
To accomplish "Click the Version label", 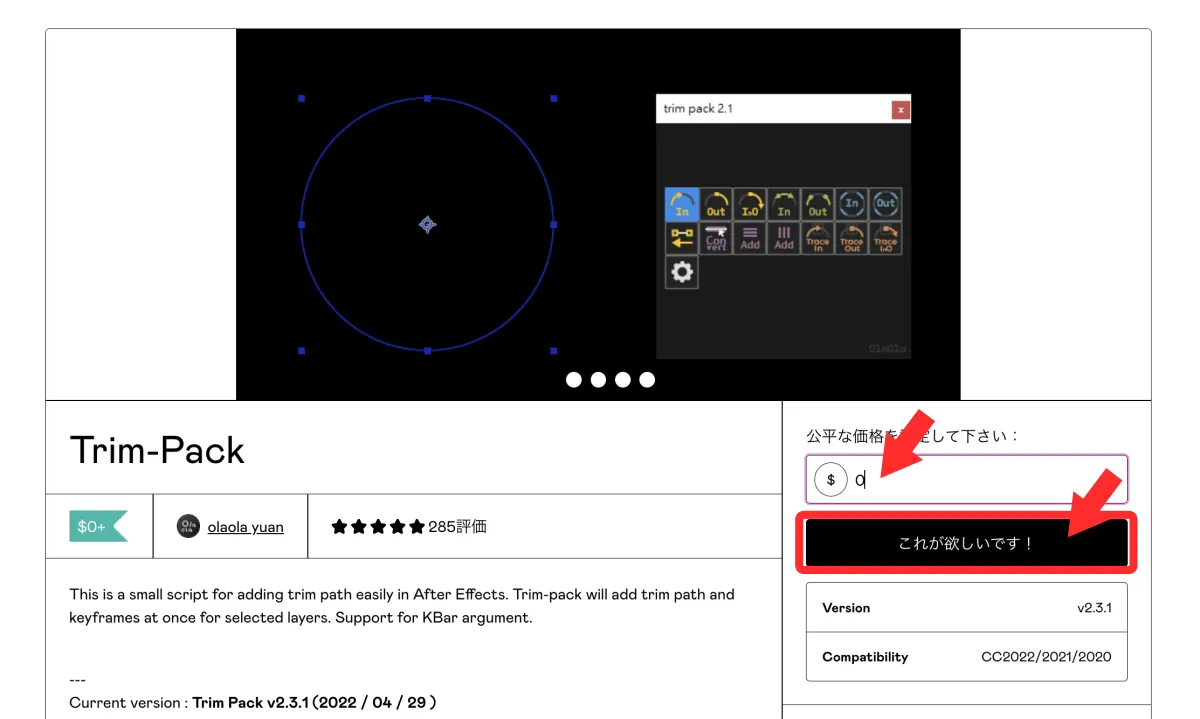I will tap(846, 607).
